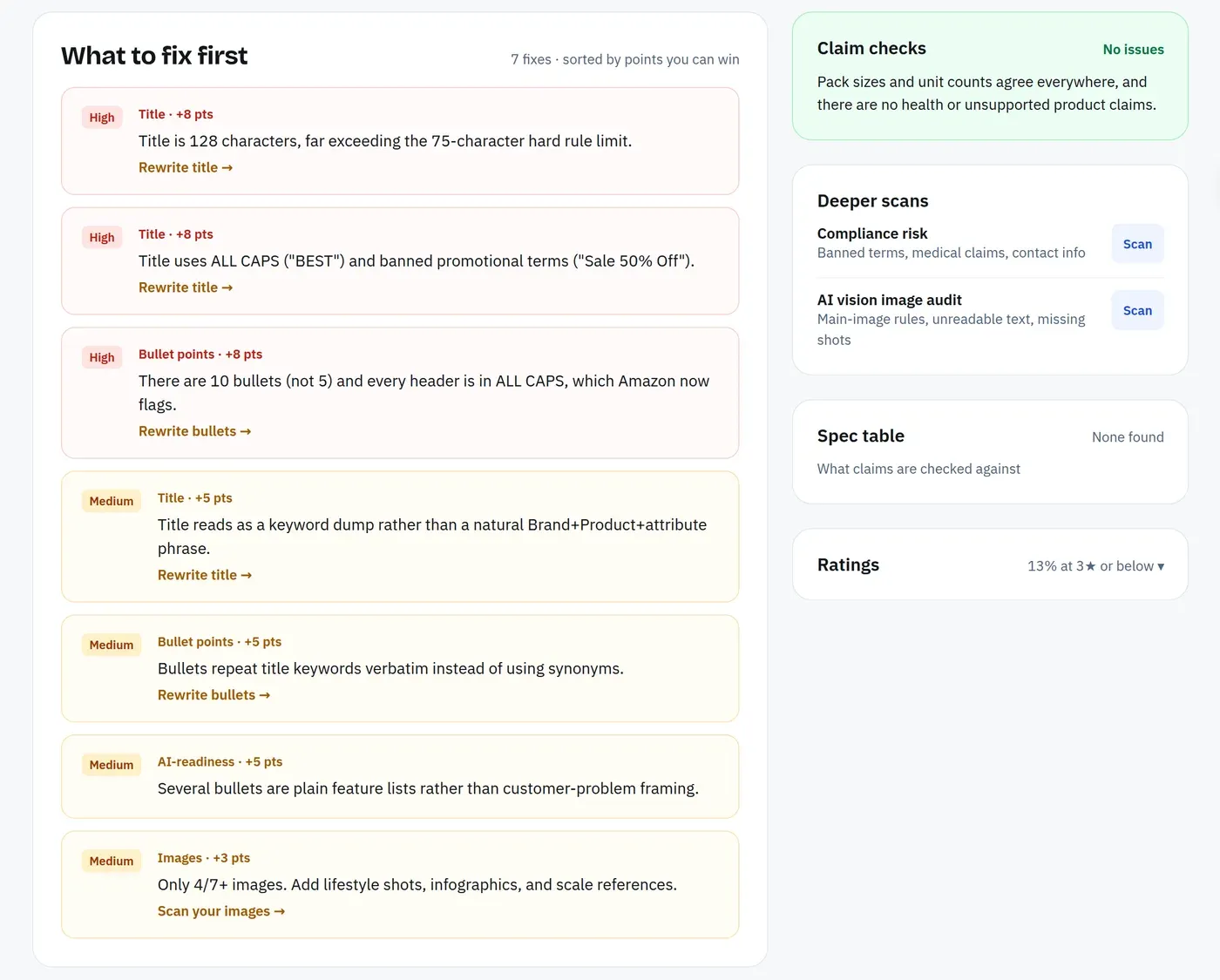Click the "Images · +3 pts" label

204,858
